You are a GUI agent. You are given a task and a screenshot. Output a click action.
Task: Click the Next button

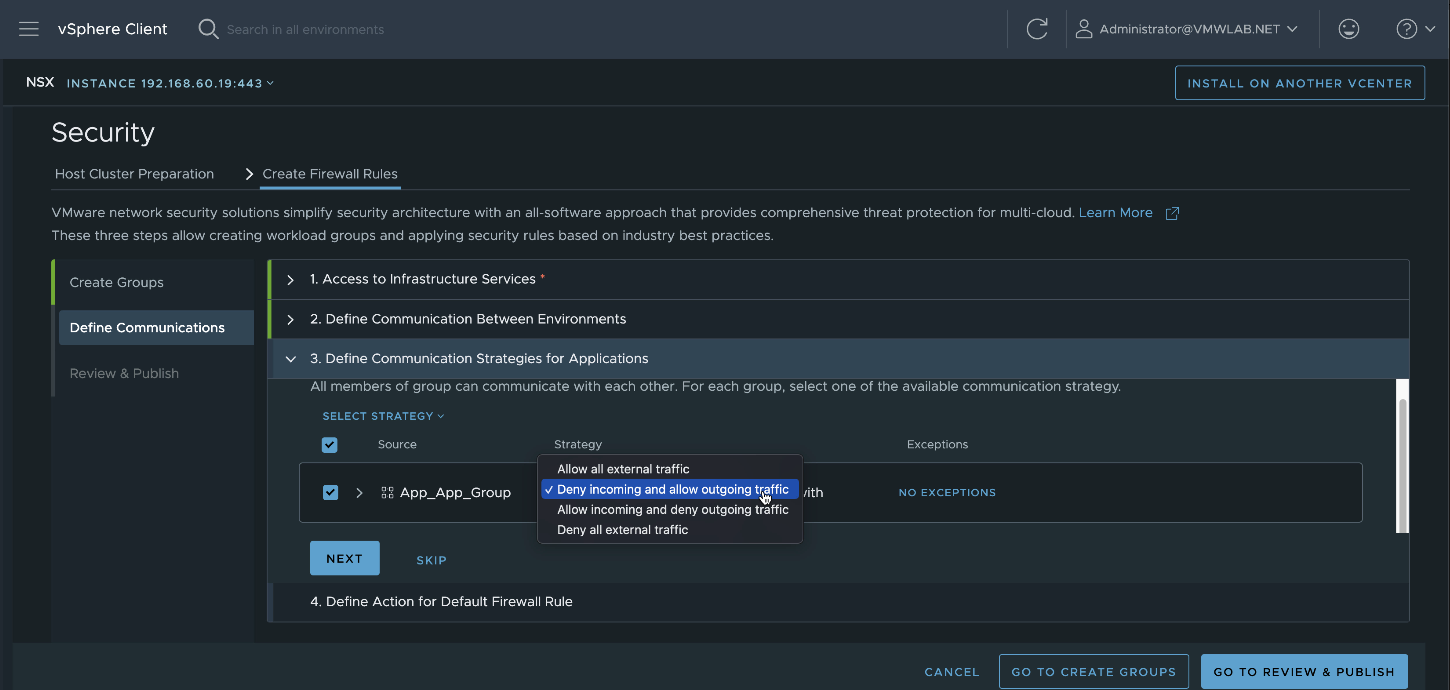pyautogui.click(x=345, y=558)
